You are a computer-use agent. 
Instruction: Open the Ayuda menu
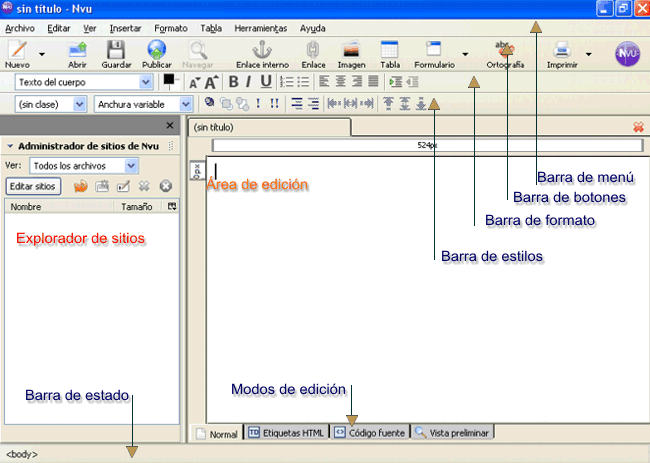coord(313,28)
